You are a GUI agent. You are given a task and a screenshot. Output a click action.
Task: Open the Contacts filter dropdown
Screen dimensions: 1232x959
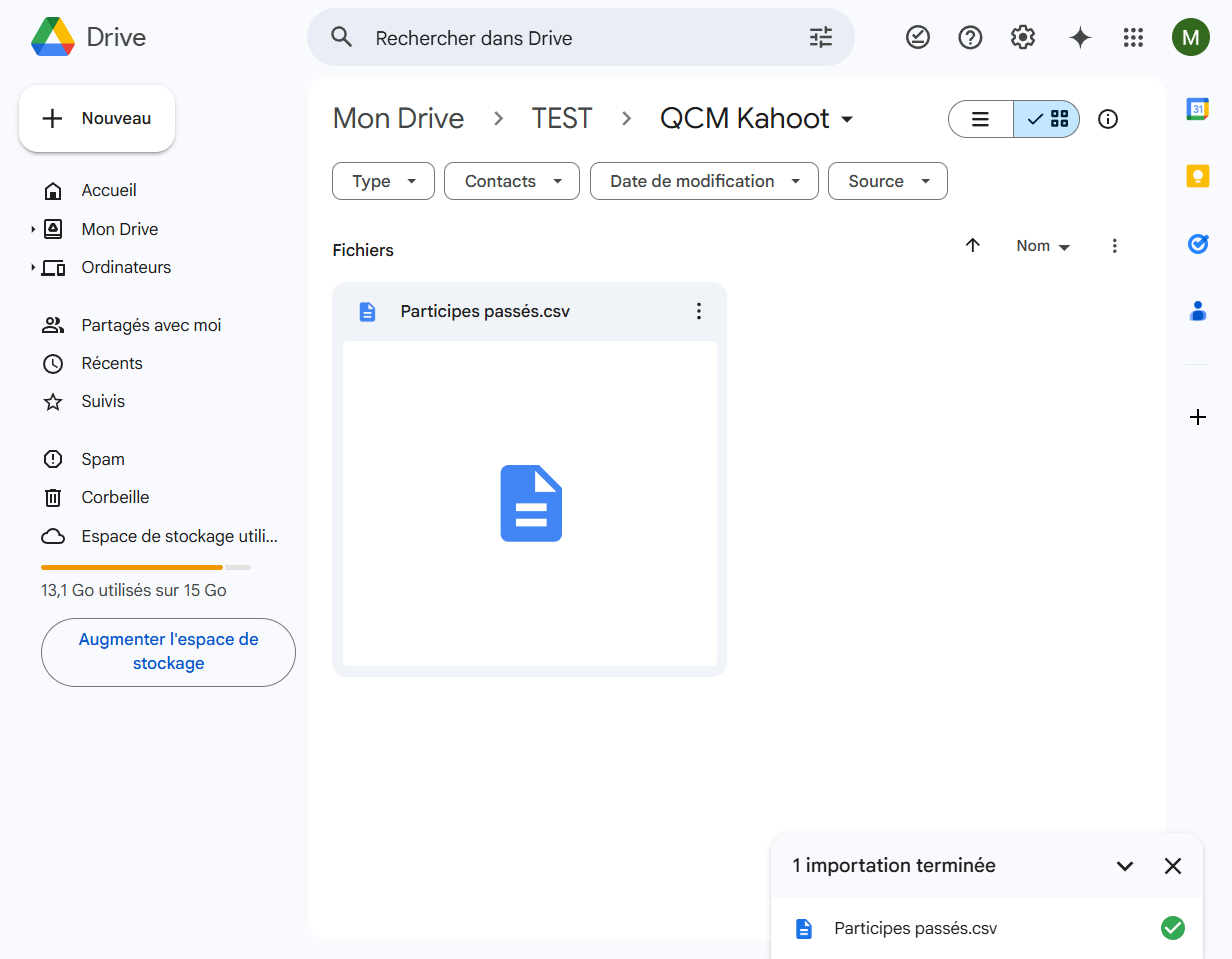(512, 181)
